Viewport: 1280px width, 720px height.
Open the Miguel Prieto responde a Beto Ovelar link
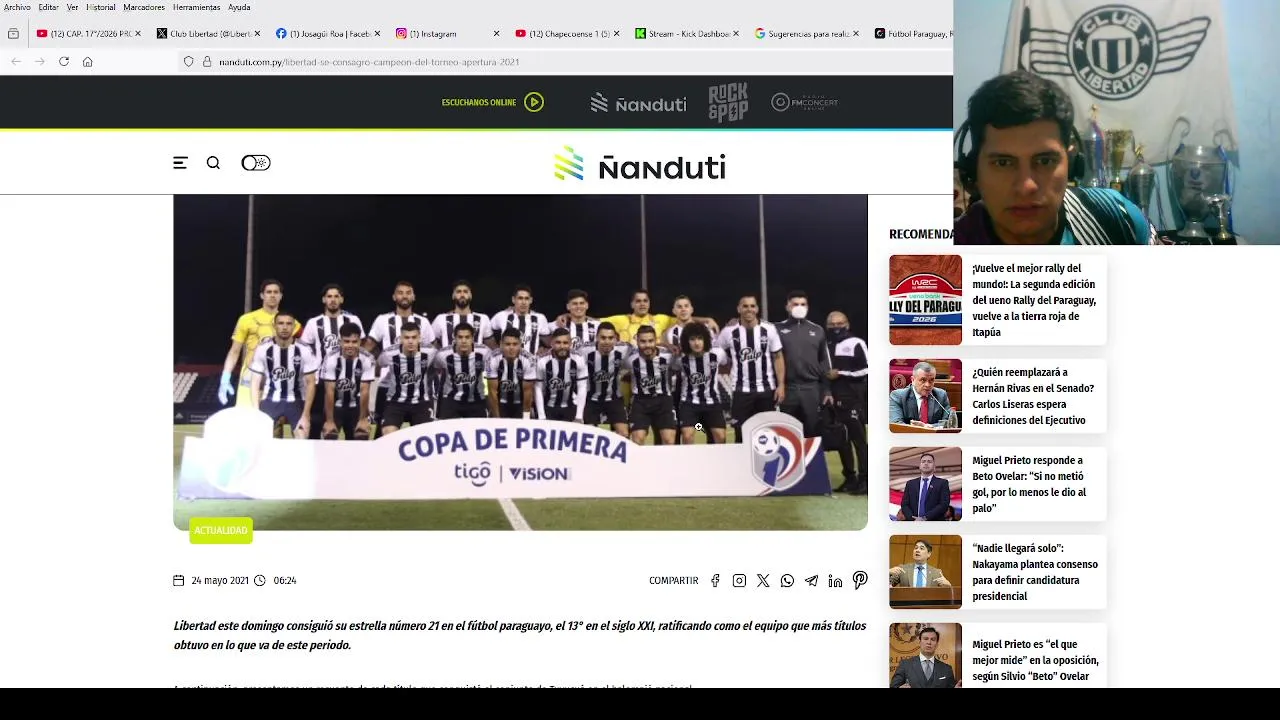point(1029,484)
